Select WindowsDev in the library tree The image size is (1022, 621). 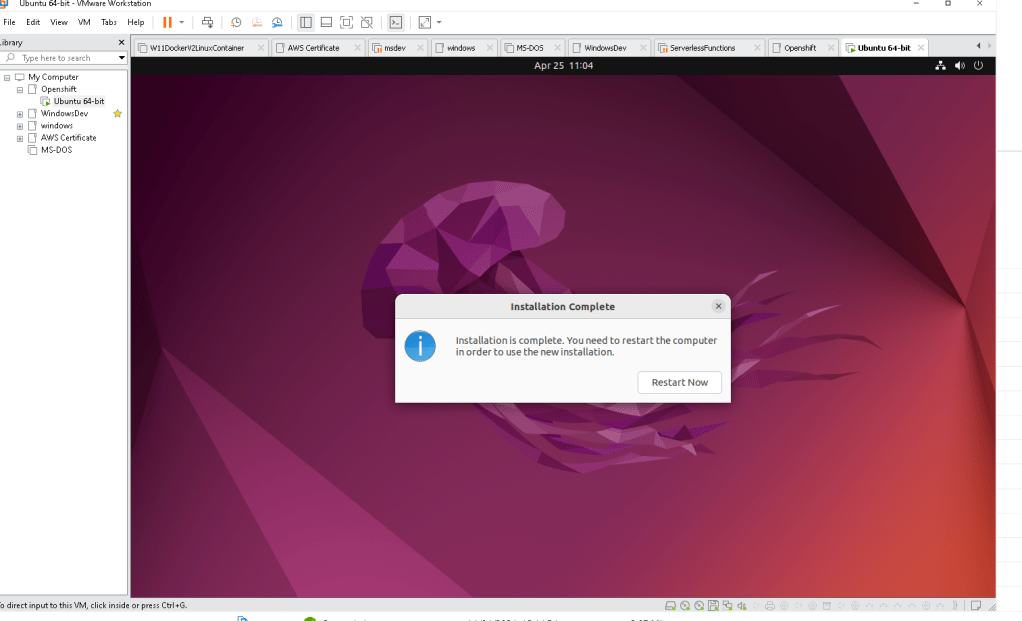pos(64,113)
